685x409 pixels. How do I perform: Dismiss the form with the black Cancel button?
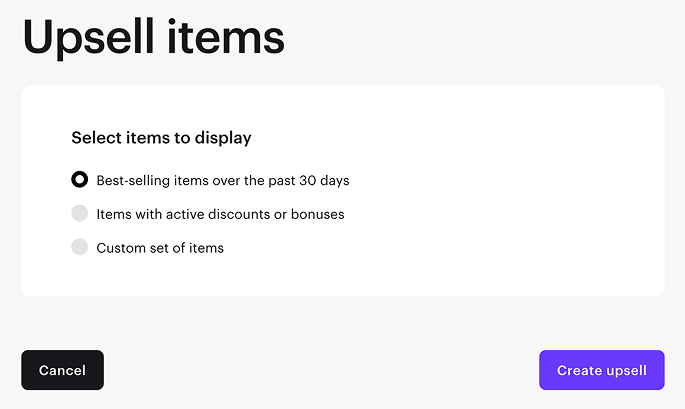[62, 370]
